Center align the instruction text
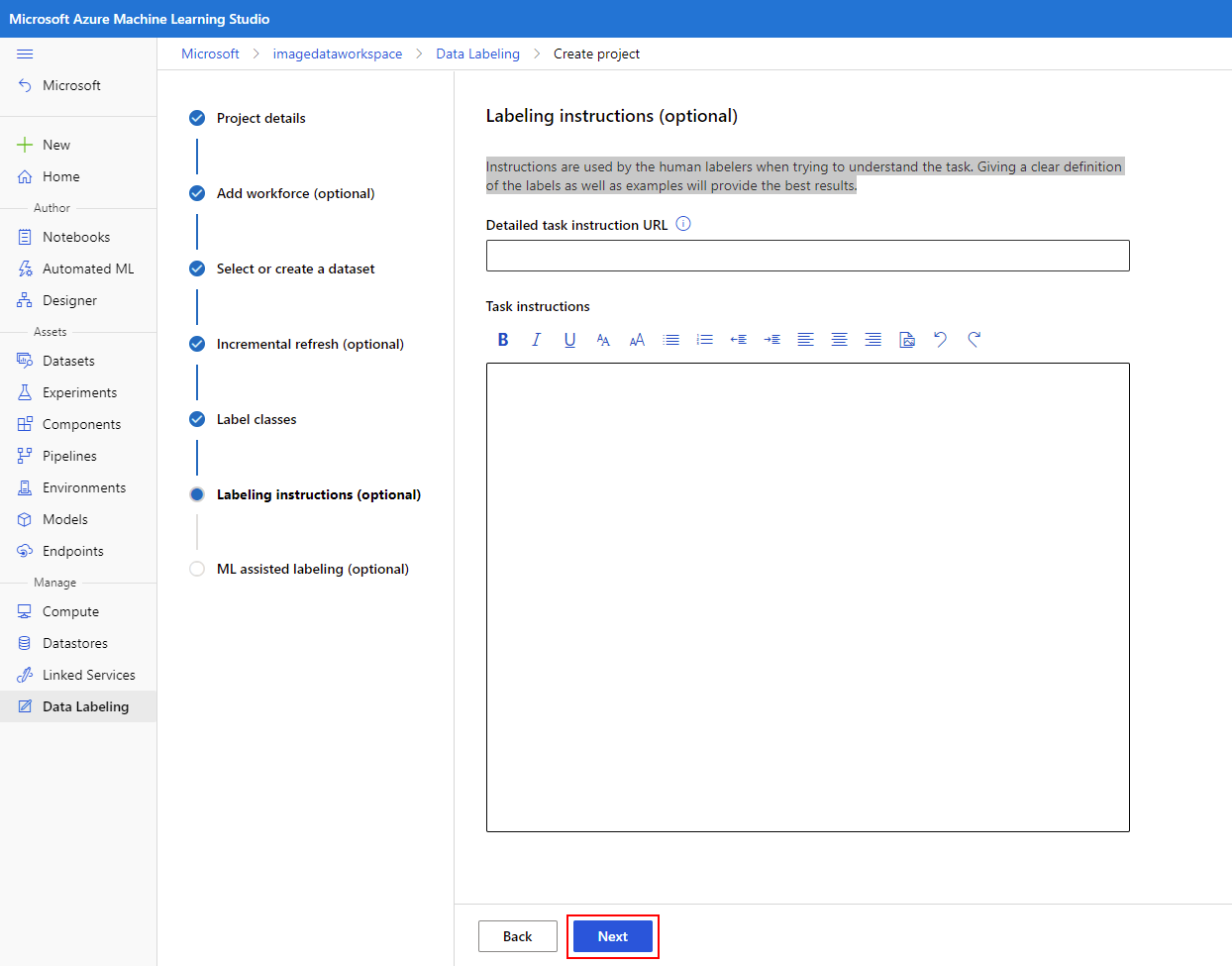Viewport: 1232px width, 966px height. coord(839,340)
